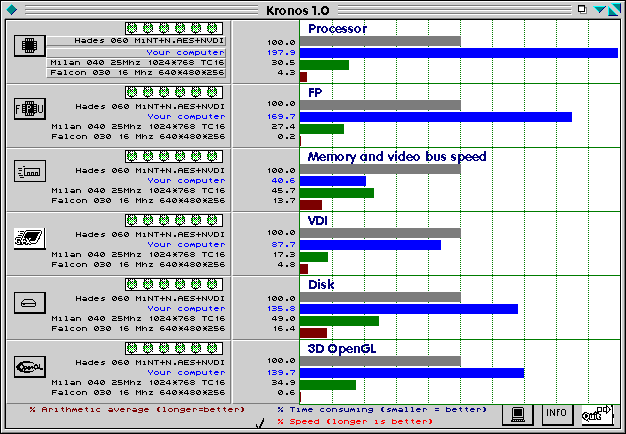Click the computer icon button at bottom
The width and height of the screenshot is (626, 434).
click(516, 413)
